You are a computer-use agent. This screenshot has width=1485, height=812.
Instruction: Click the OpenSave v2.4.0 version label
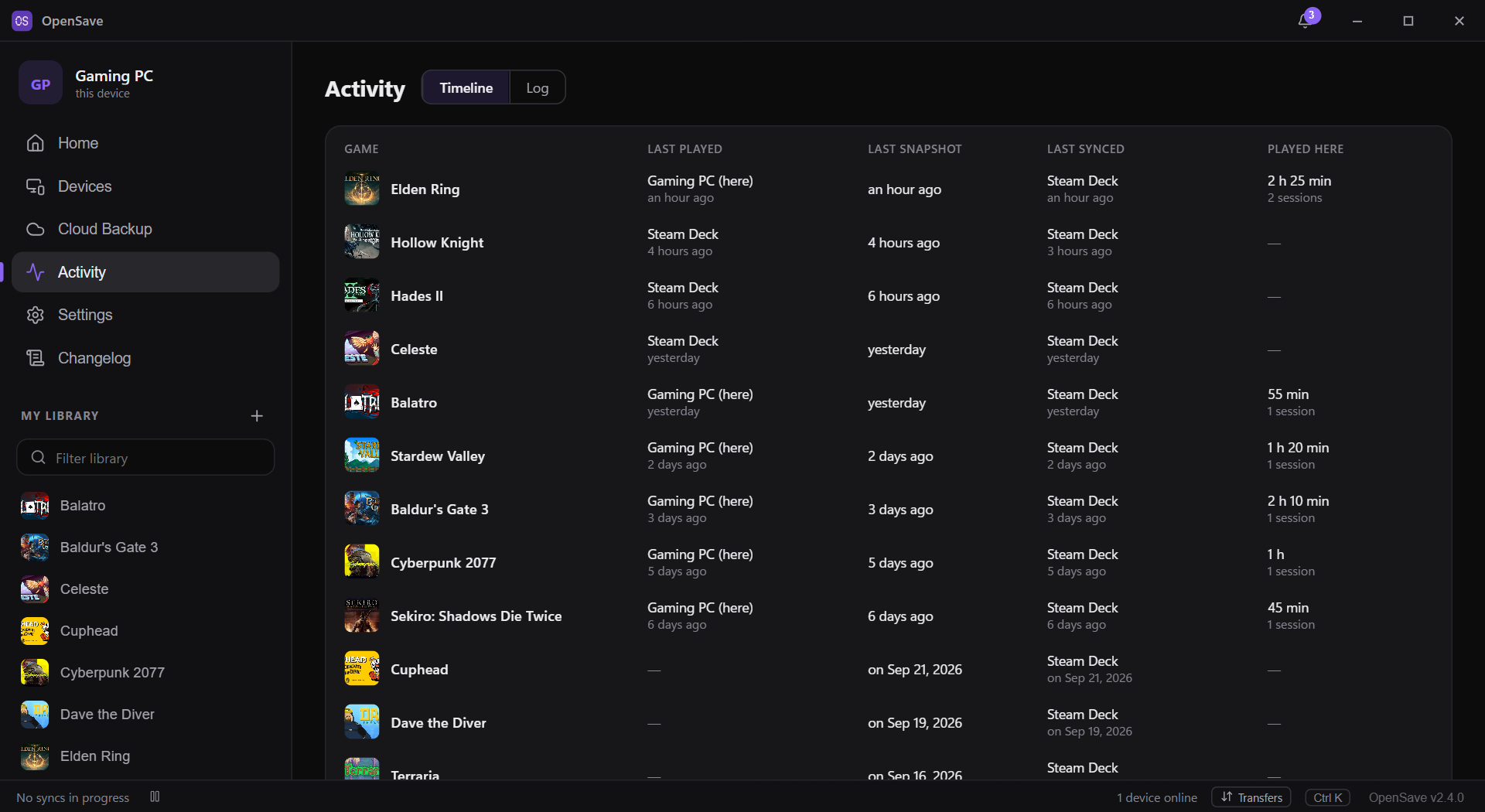(x=1416, y=797)
